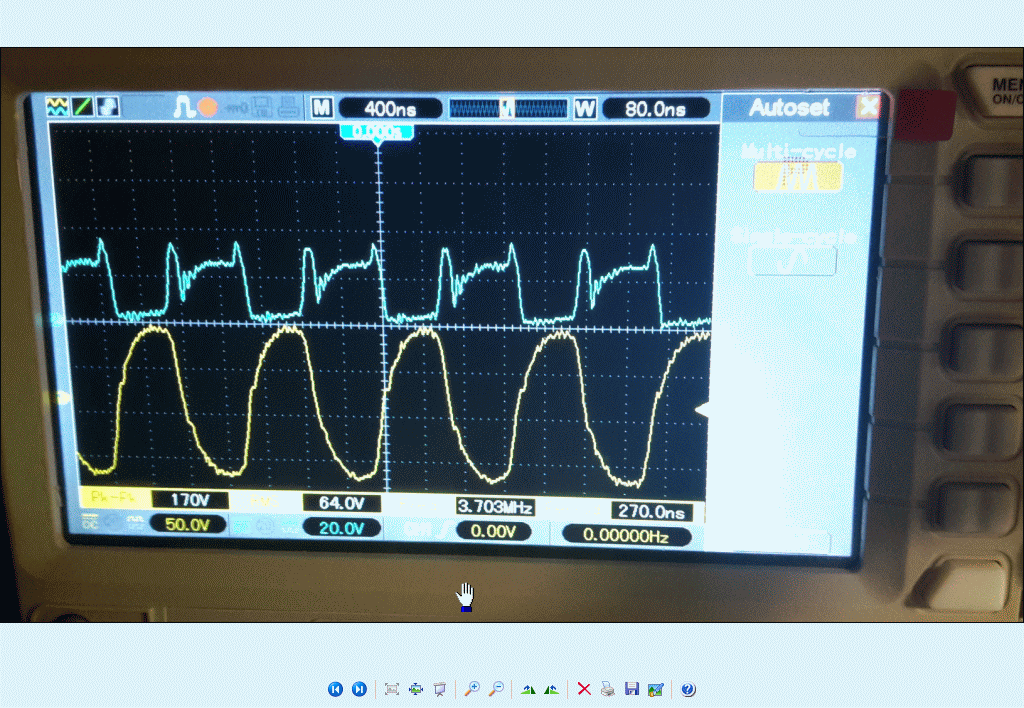This screenshot has height=708, width=1024.
Task: Fit image to window with Best Fit
Action: [x=392, y=689]
